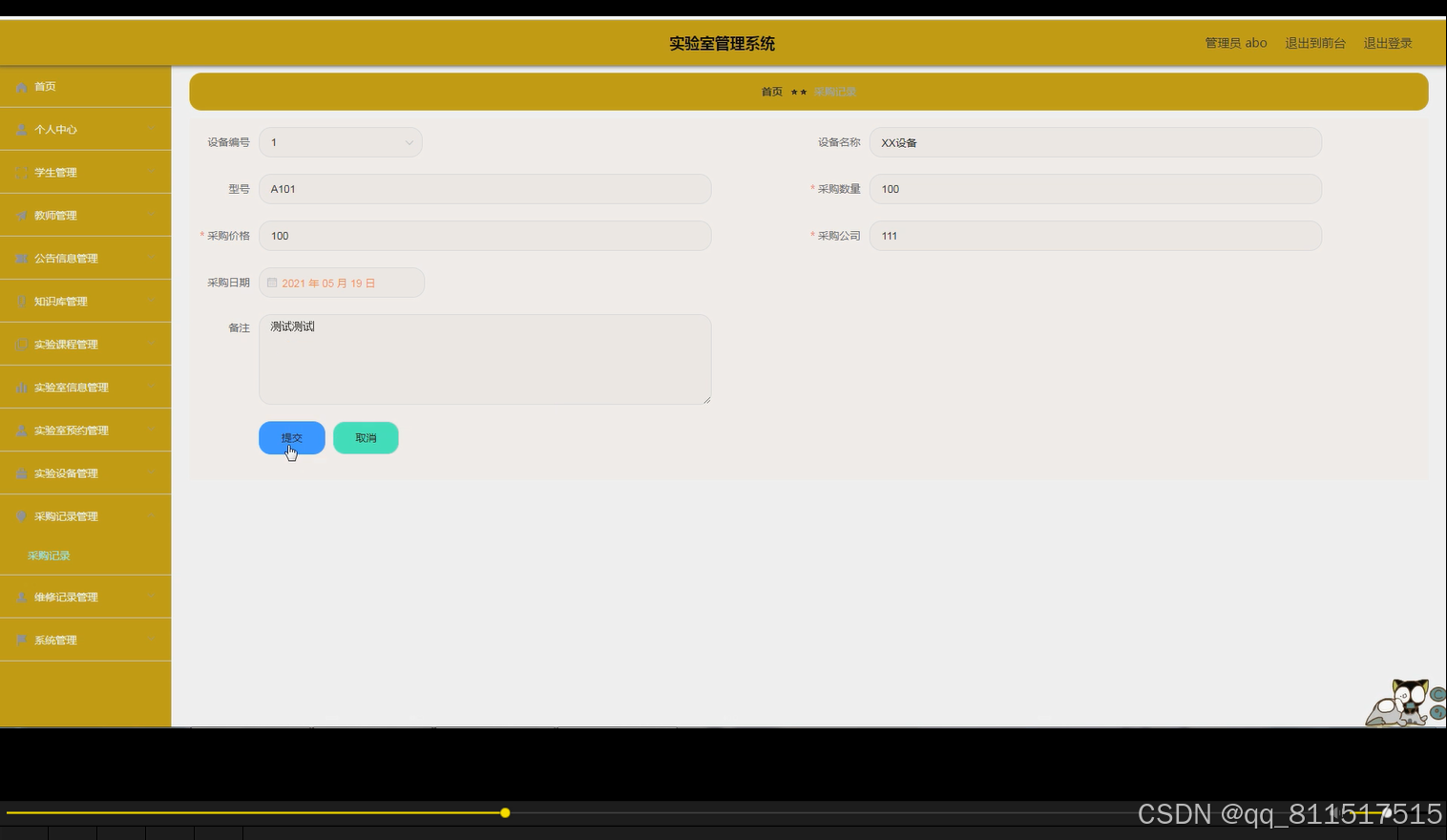The image size is (1447, 840).
Task: Open the 实验室预约管理 menu
Action: tap(86, 430)
